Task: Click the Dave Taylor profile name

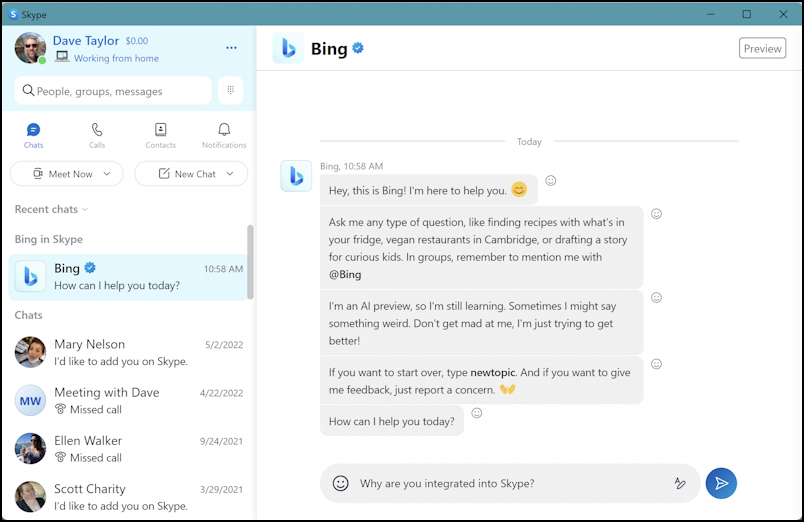Action: point(86,41)
